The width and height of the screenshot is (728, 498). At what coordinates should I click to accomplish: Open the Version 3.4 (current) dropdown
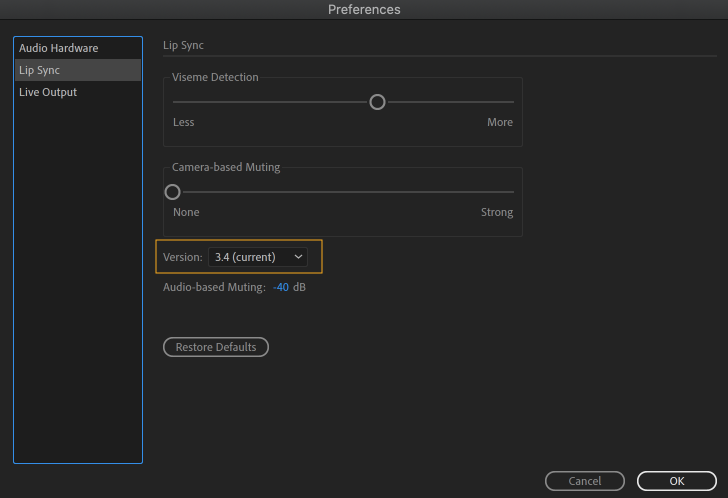point(257,257)
